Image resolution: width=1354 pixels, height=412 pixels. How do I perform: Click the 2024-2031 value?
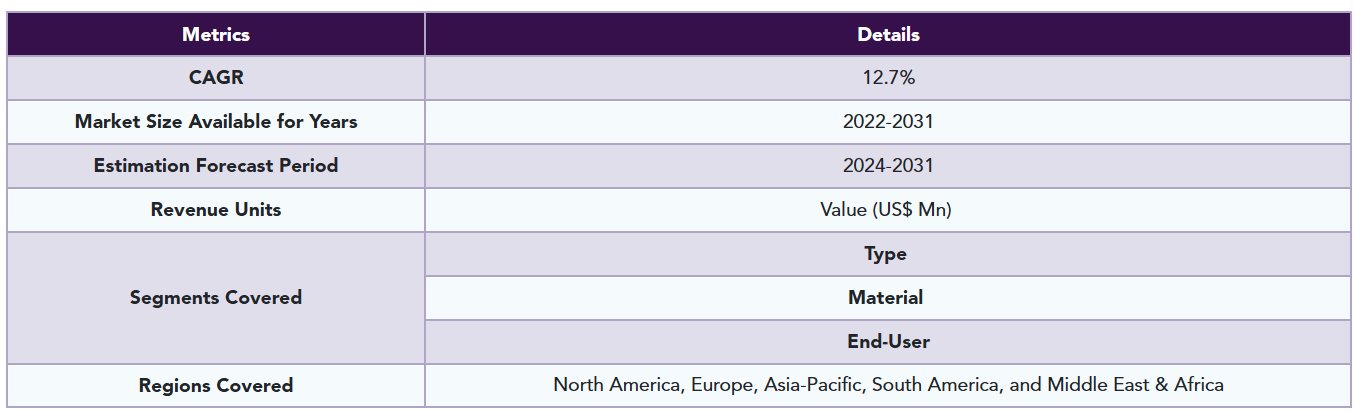pyautogui.click(x=888, y=166)
